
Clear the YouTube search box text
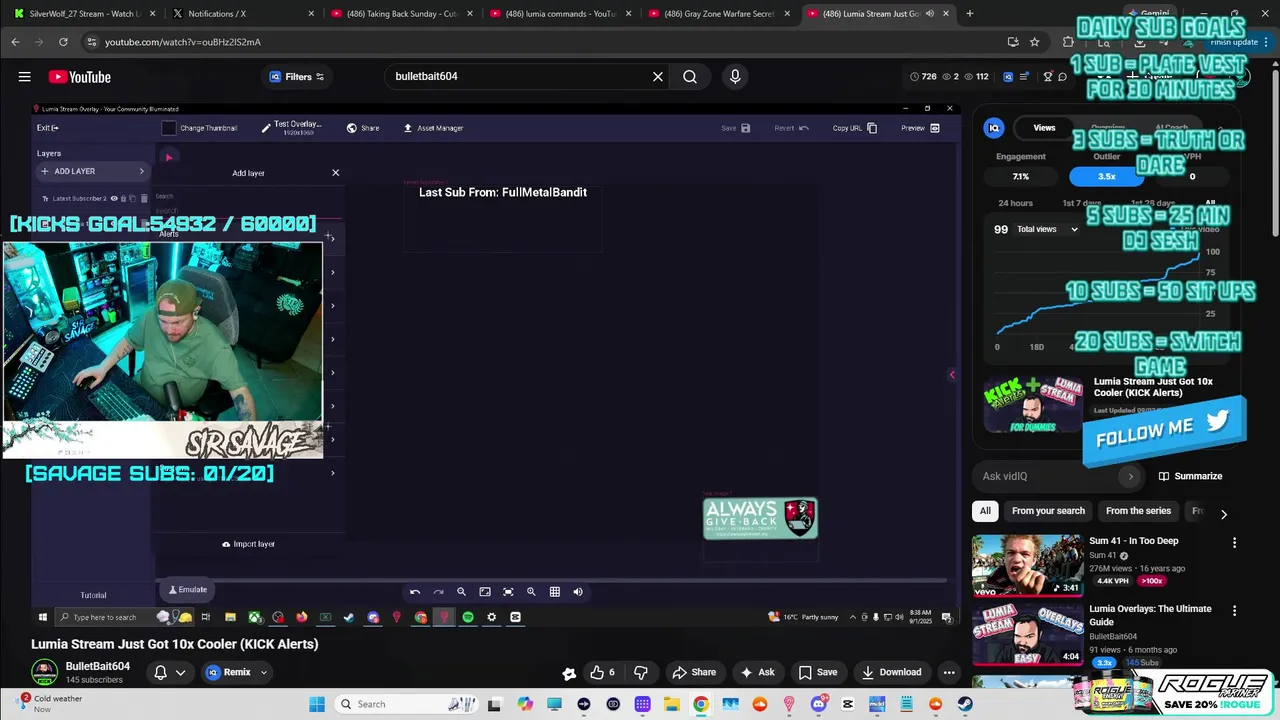658,77
